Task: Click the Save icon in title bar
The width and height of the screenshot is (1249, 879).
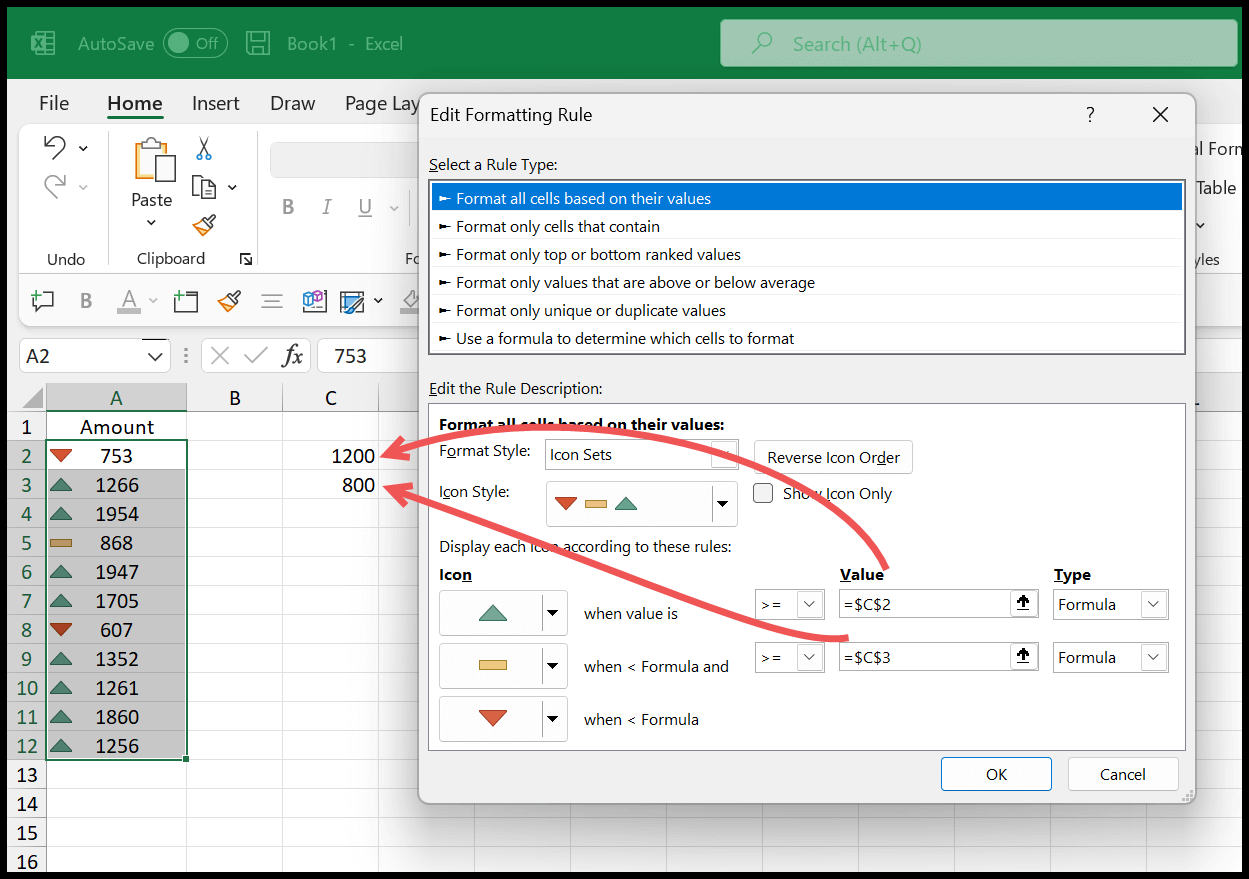Action: (258, 42)
